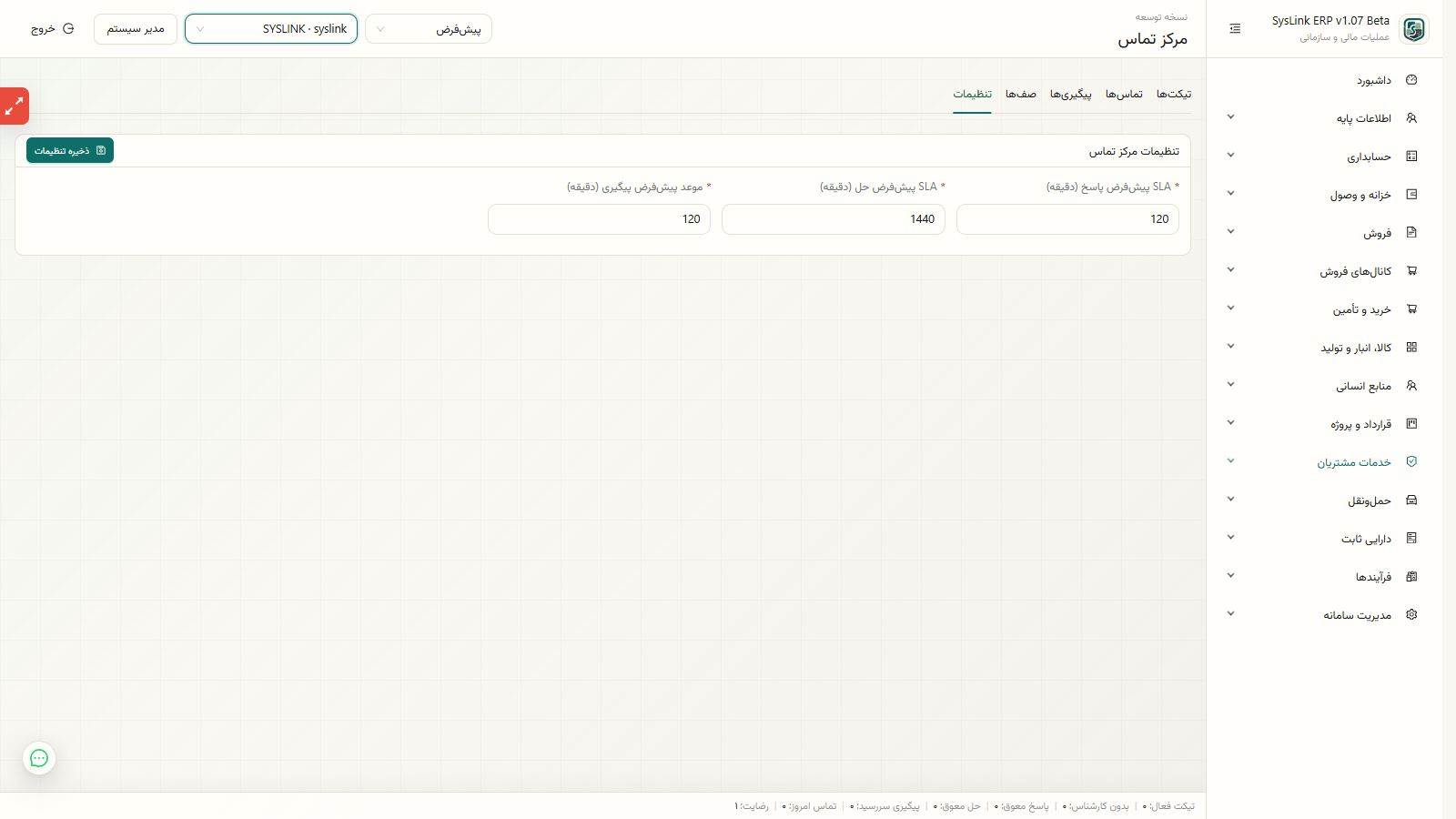Image resolution: width=1456 pixels, height=819 pixels.
Task: Click حل معوق status bar entry
Action: pos(957,806)
